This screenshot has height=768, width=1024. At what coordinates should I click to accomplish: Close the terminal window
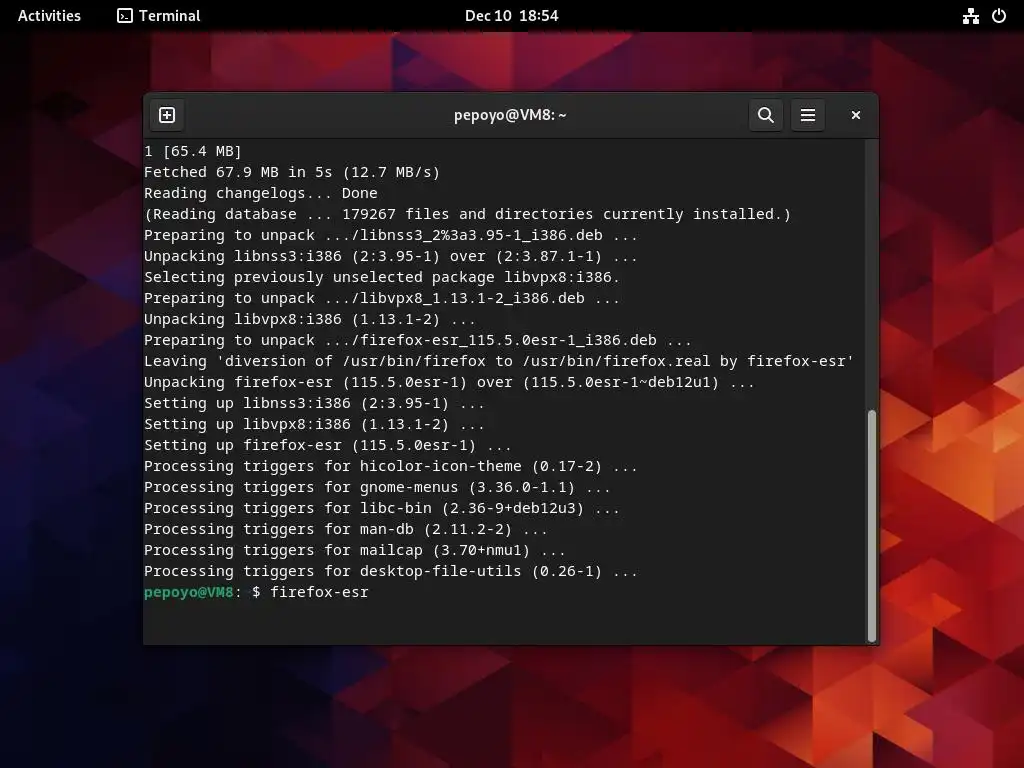[x=856, y=115]
